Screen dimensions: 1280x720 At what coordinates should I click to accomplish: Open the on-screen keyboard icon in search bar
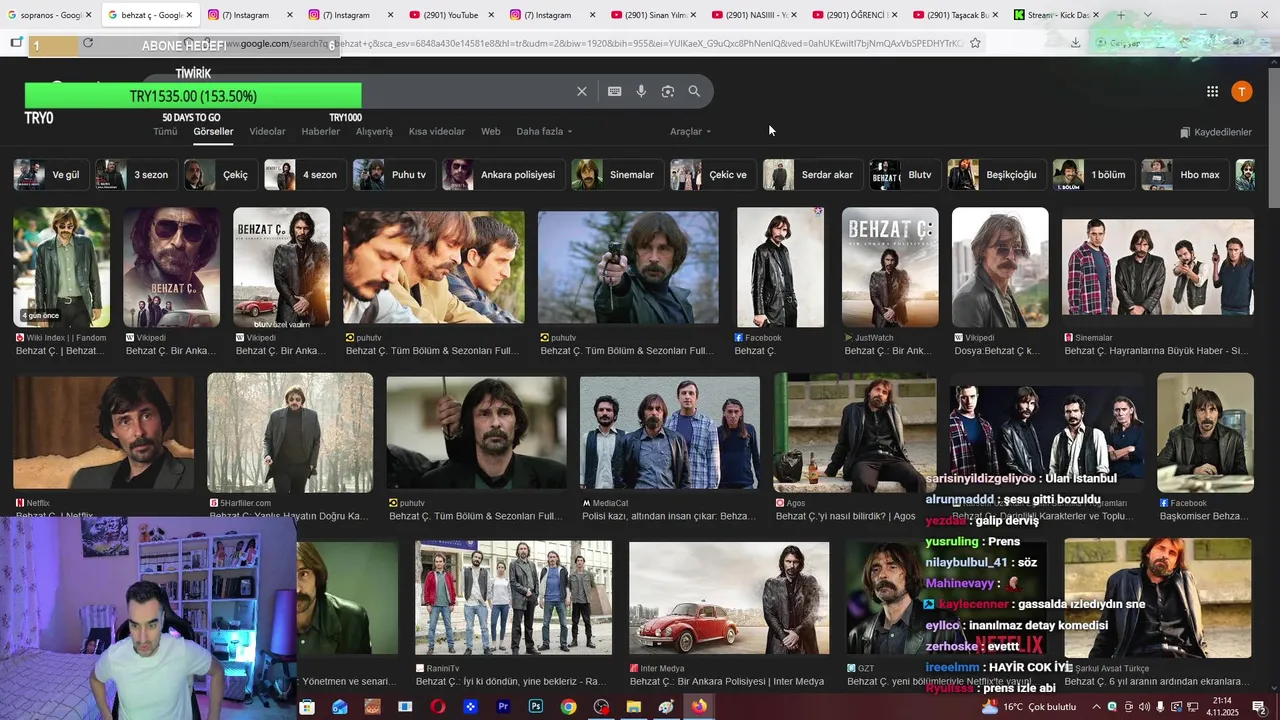tap(615, 91)
